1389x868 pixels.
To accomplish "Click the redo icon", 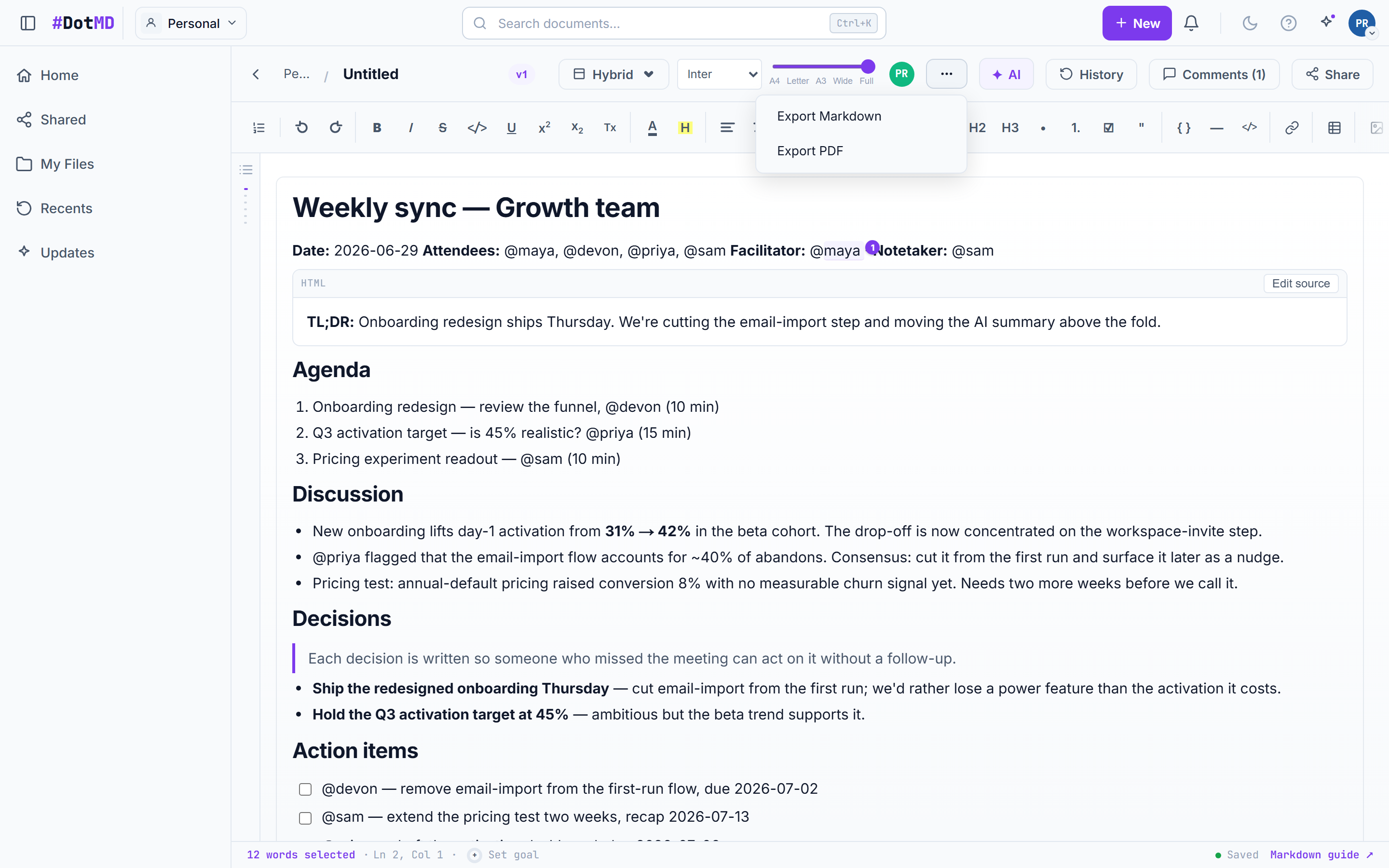I will click(x=336, y=127).
